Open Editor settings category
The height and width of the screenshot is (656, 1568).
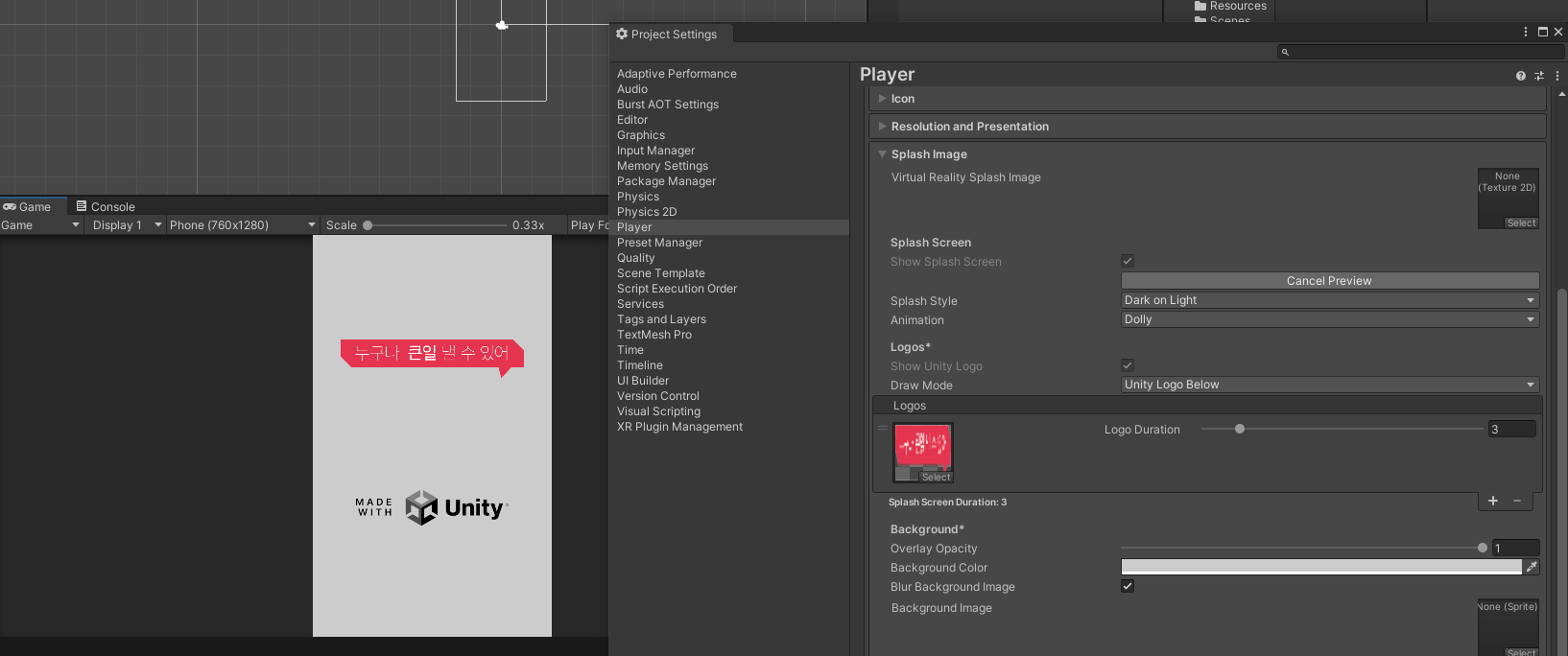(632, 120)
